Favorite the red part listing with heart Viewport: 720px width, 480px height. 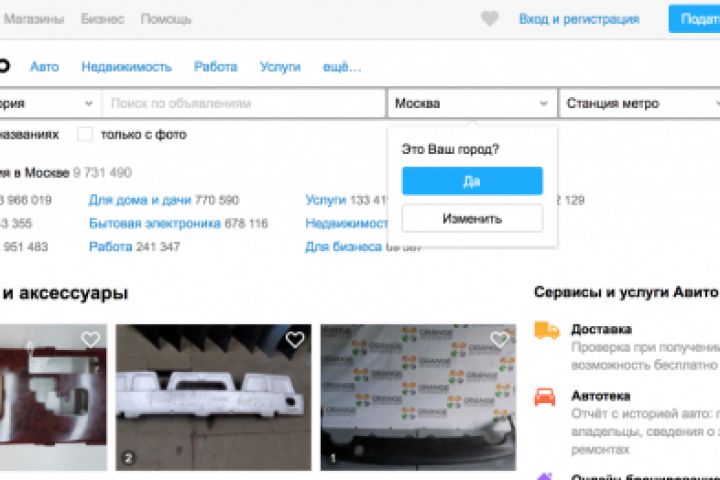90,339
